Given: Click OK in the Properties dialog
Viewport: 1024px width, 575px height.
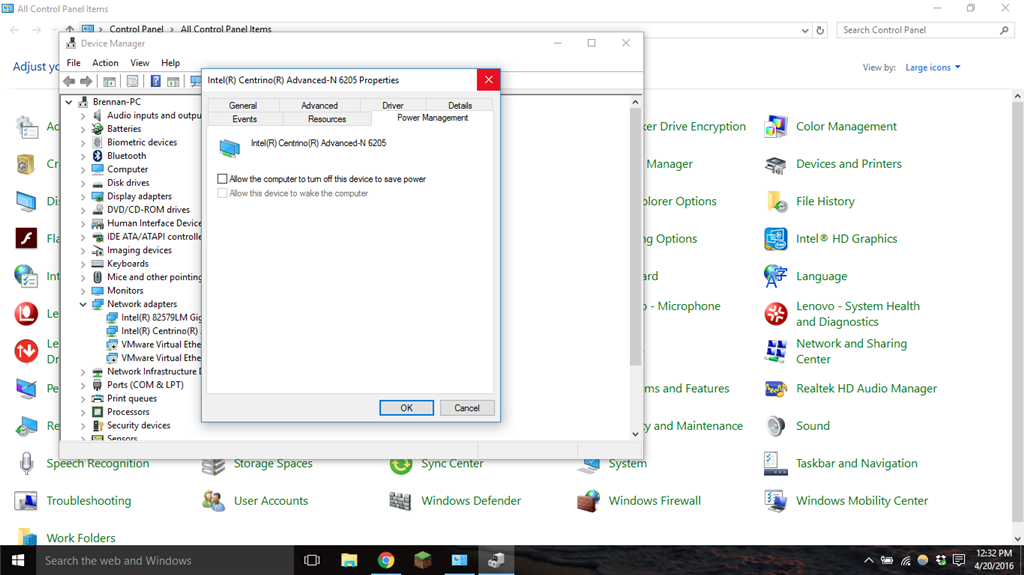Looking at the screenshot, I should [x=406, y=408].
